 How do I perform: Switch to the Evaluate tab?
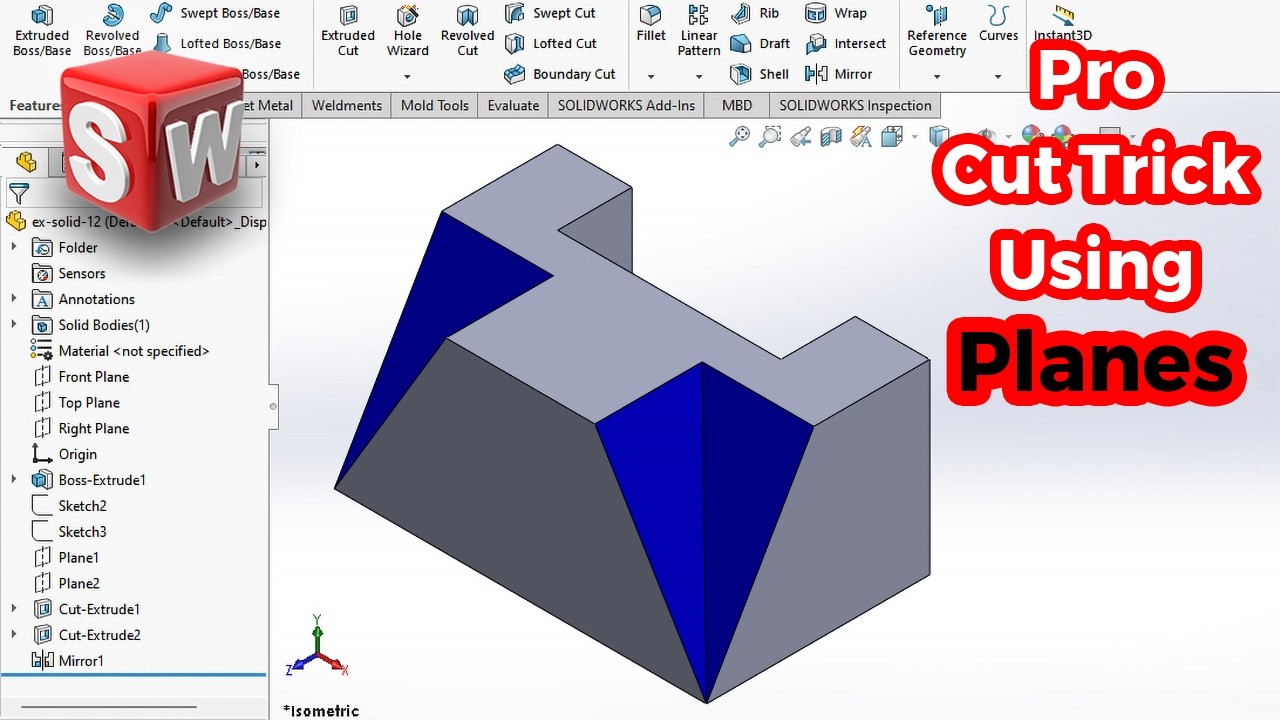(x=513, y=105)
